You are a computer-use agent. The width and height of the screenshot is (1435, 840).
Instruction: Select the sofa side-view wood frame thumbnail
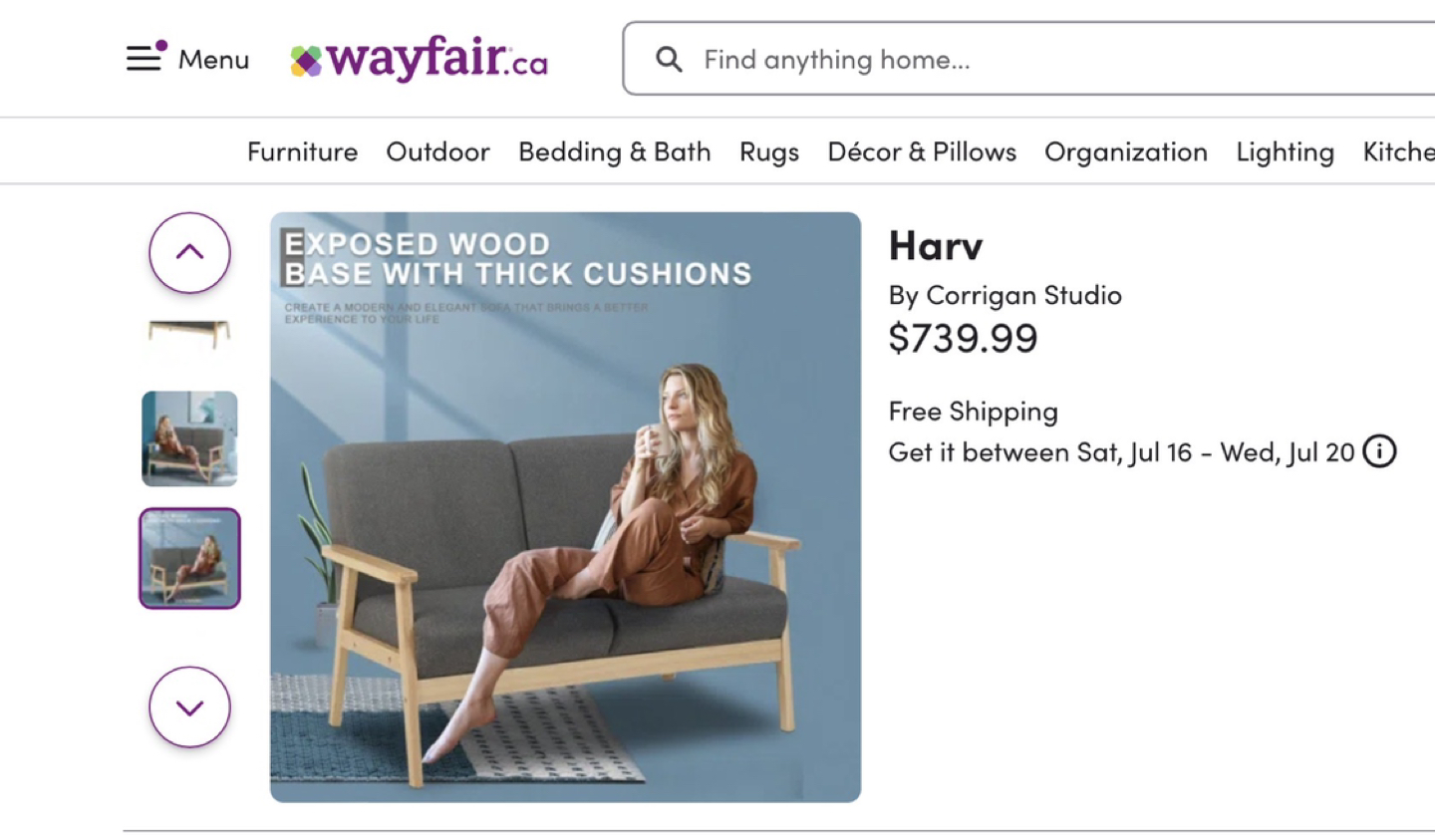(x=189, y=335)
